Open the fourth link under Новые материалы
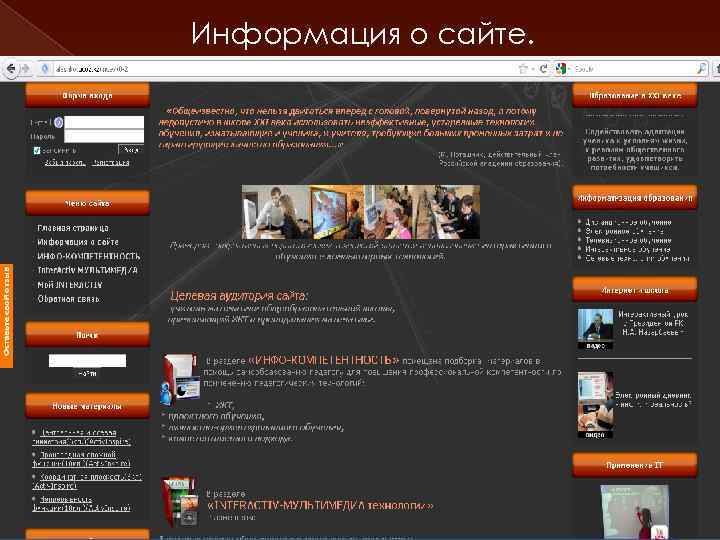The width and height of the screenshot is (720, 540). [x=81, y=503]
